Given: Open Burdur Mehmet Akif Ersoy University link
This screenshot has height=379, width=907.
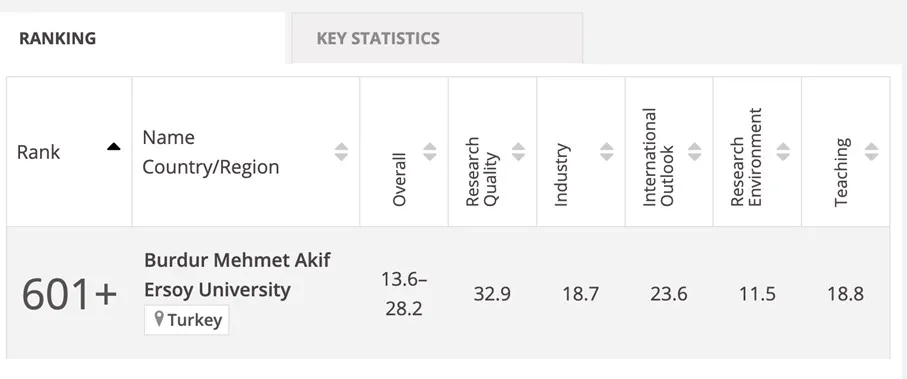Looking at the screenshot, I should (x=237, y=275).
